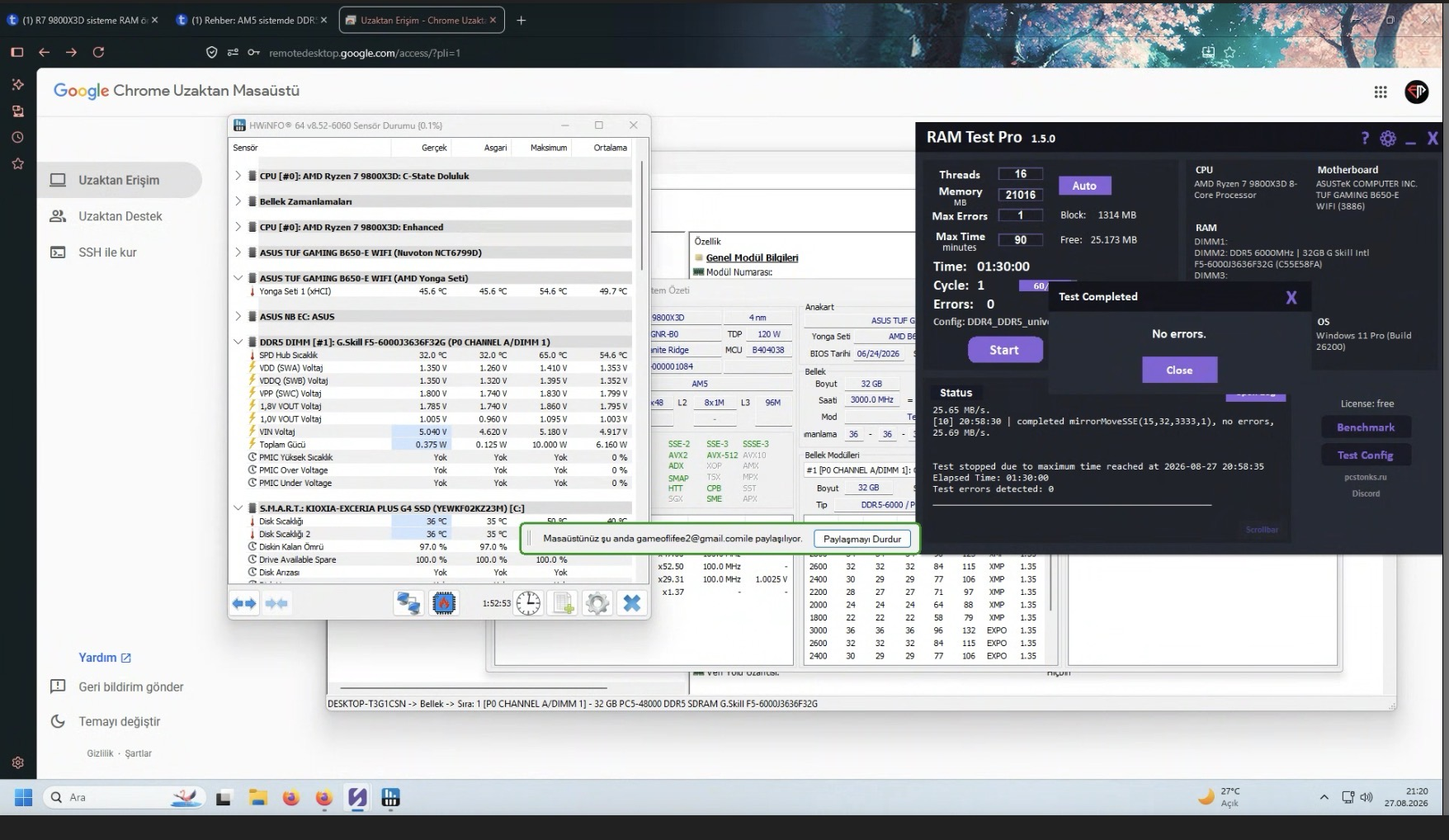Open the Google apps grid
Viewport: 1449px width, 840px height.
pos(1381,92)
